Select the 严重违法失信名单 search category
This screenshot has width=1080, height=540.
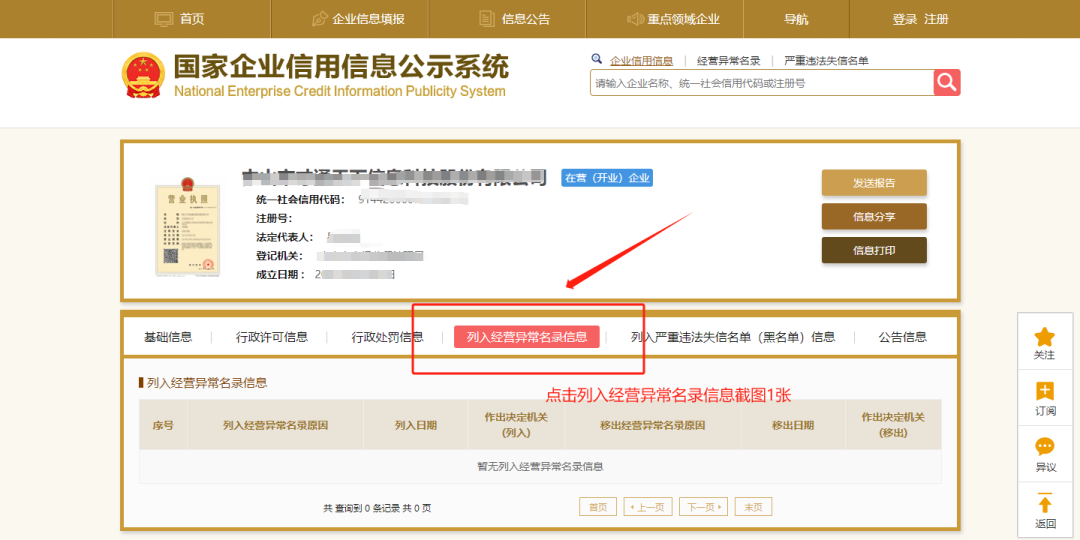pyautogui.click(x=827, y=61)
